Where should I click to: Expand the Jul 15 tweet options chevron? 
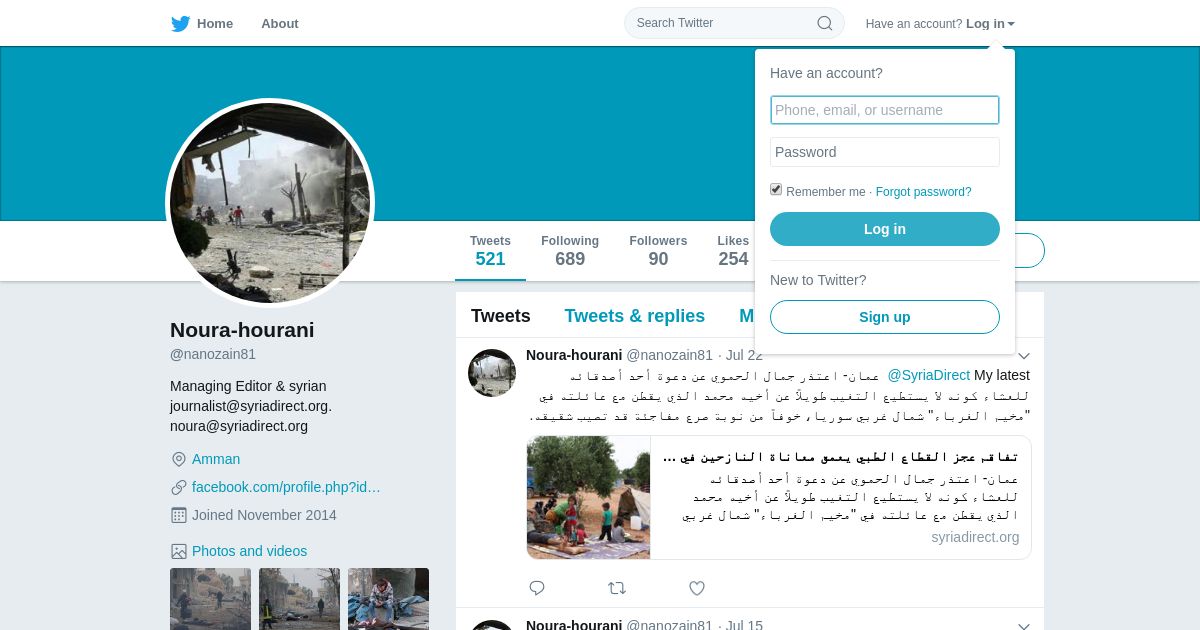[x=1024, y=626]
